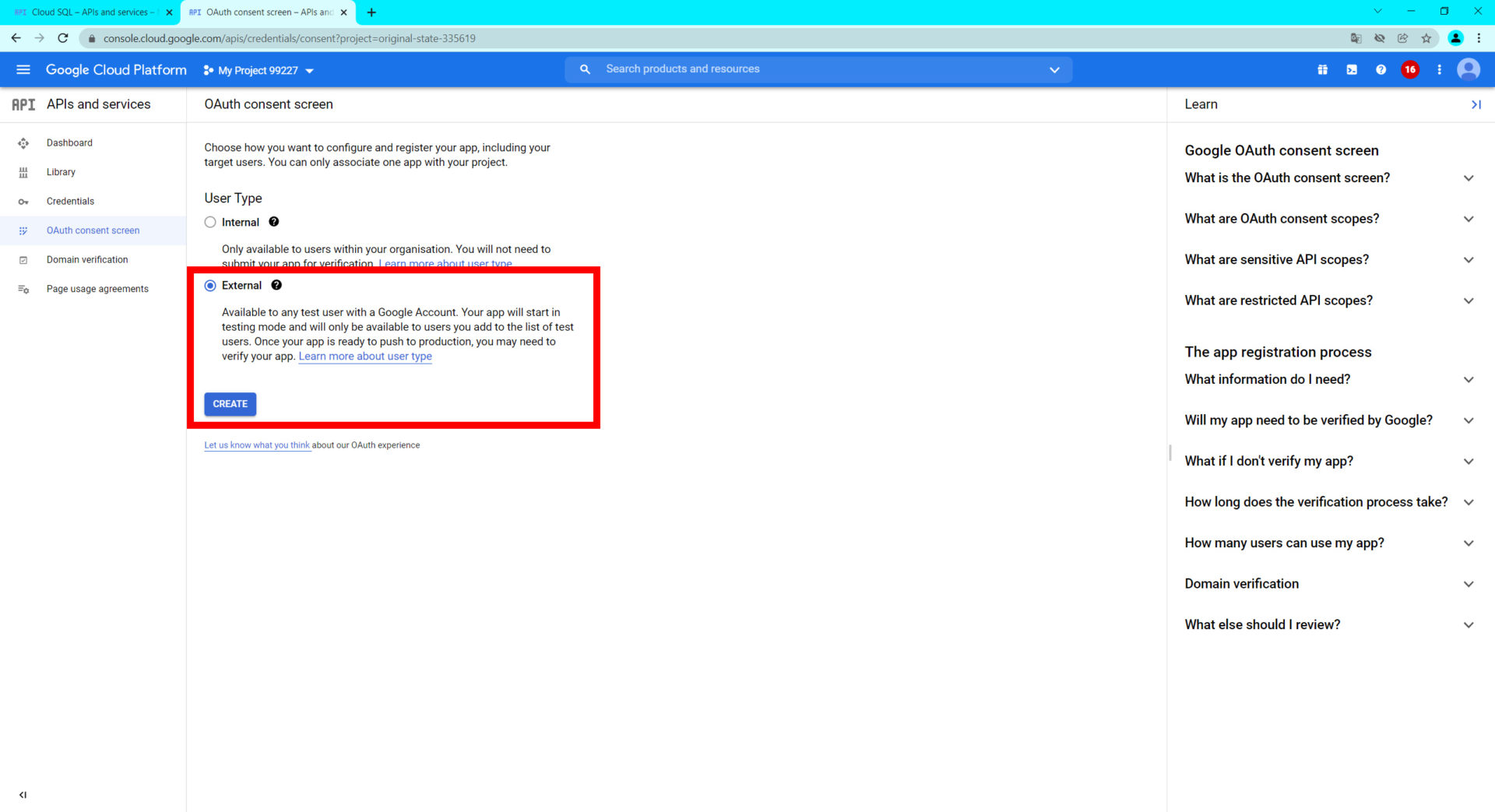Click the Credentials key icon
This screenshot has width=1495, height=812.
[x=23, y=202]
